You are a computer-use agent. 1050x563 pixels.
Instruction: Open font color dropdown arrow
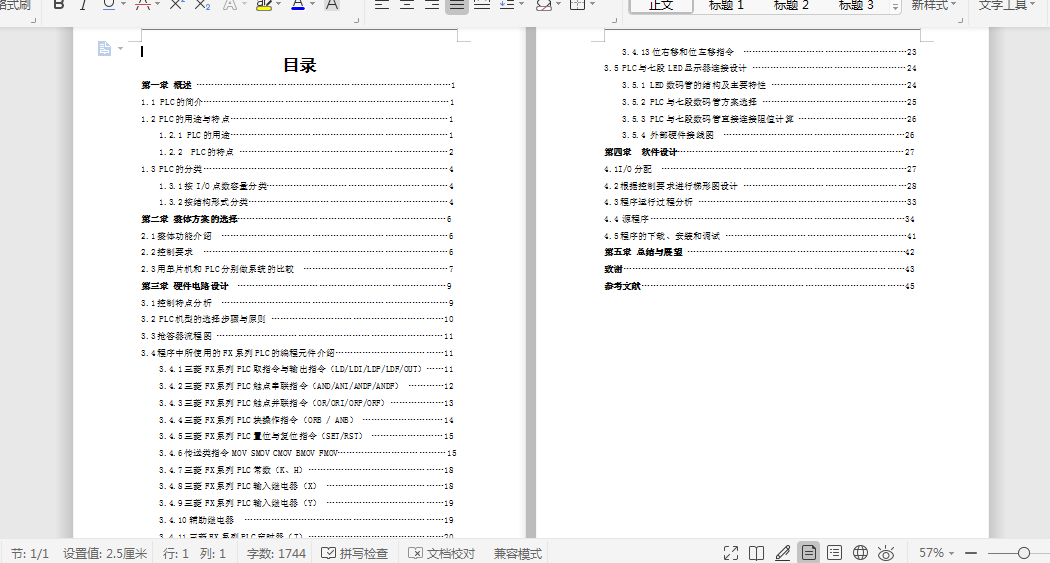tap(312, 5)
